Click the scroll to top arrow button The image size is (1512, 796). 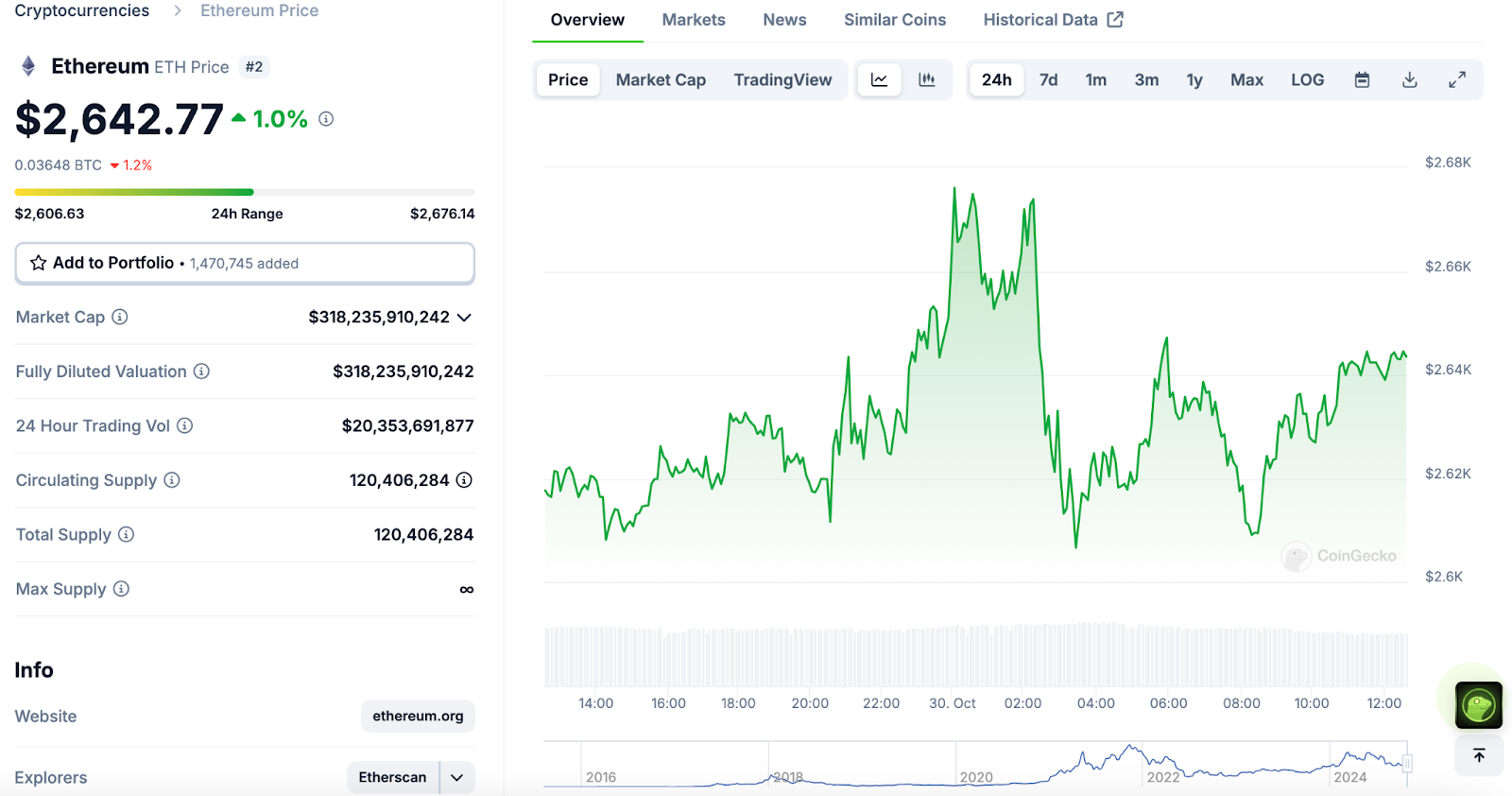click(x=1479, y=755)
